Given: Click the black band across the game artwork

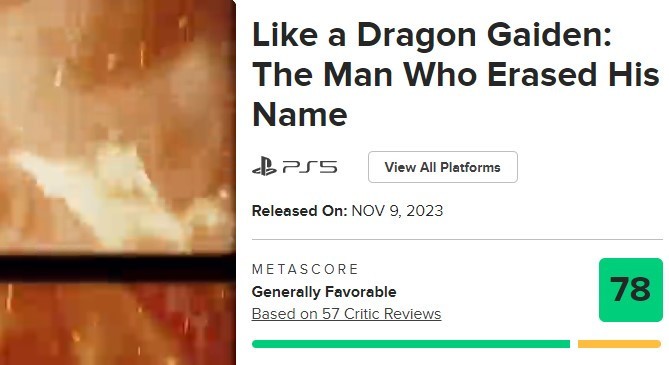Looking at the screenshot, I should tap(117, 268).
